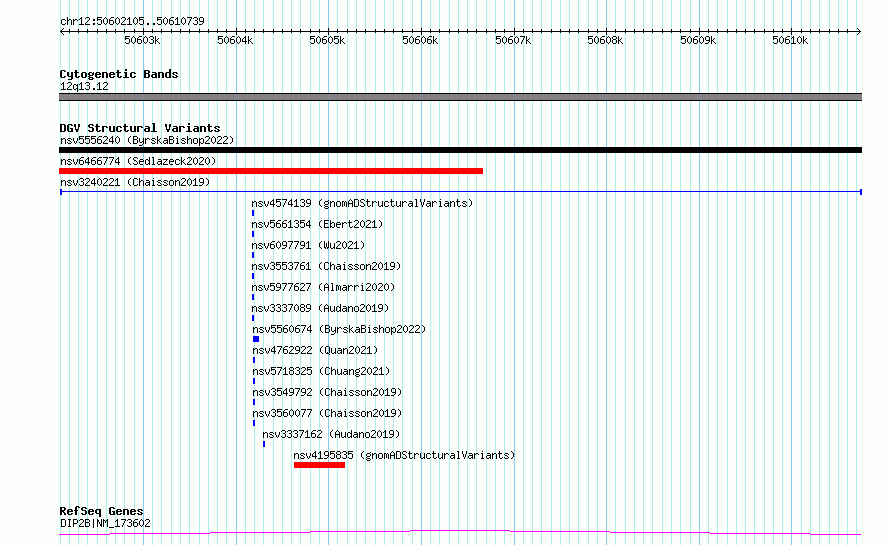This screenshot has height=545, width=890.
Task: Click the small blue marker under nsv3553761
Action: (253, 276)
